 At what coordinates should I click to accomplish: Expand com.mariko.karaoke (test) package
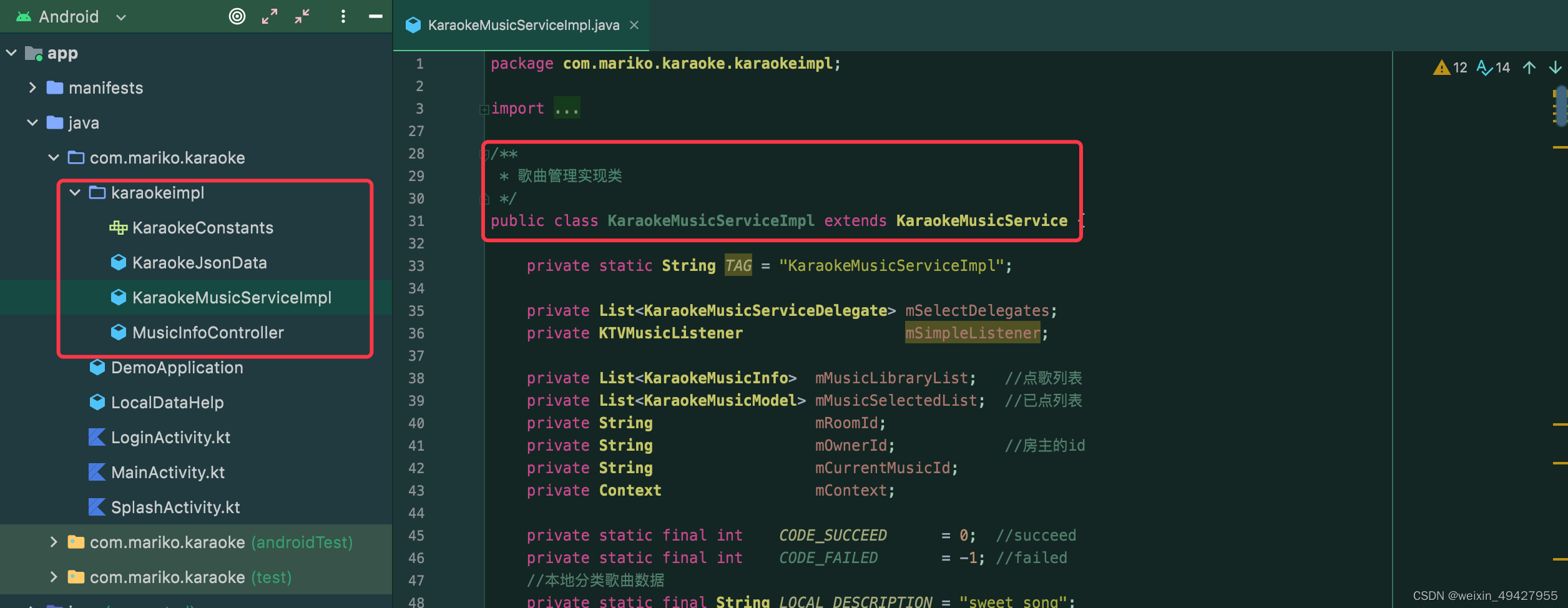tap(54, 577)
